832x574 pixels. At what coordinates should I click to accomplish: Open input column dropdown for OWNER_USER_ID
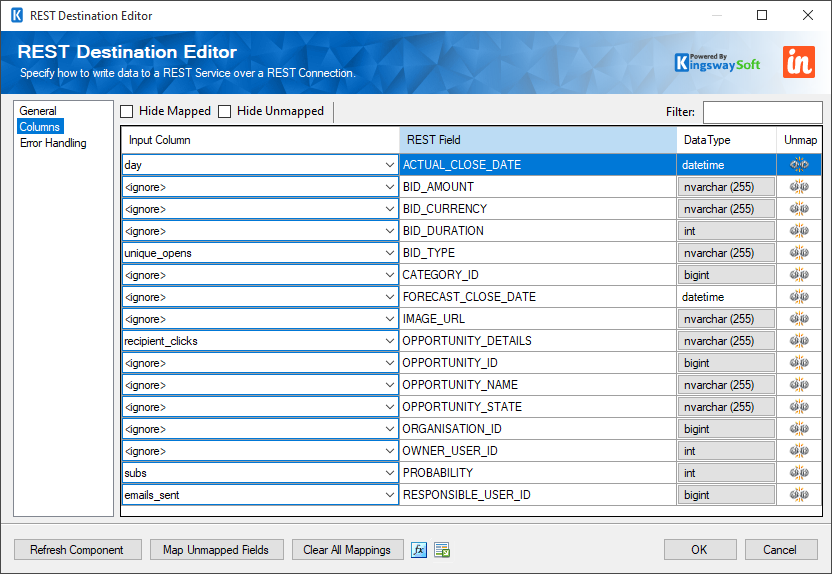coord(389,451)
